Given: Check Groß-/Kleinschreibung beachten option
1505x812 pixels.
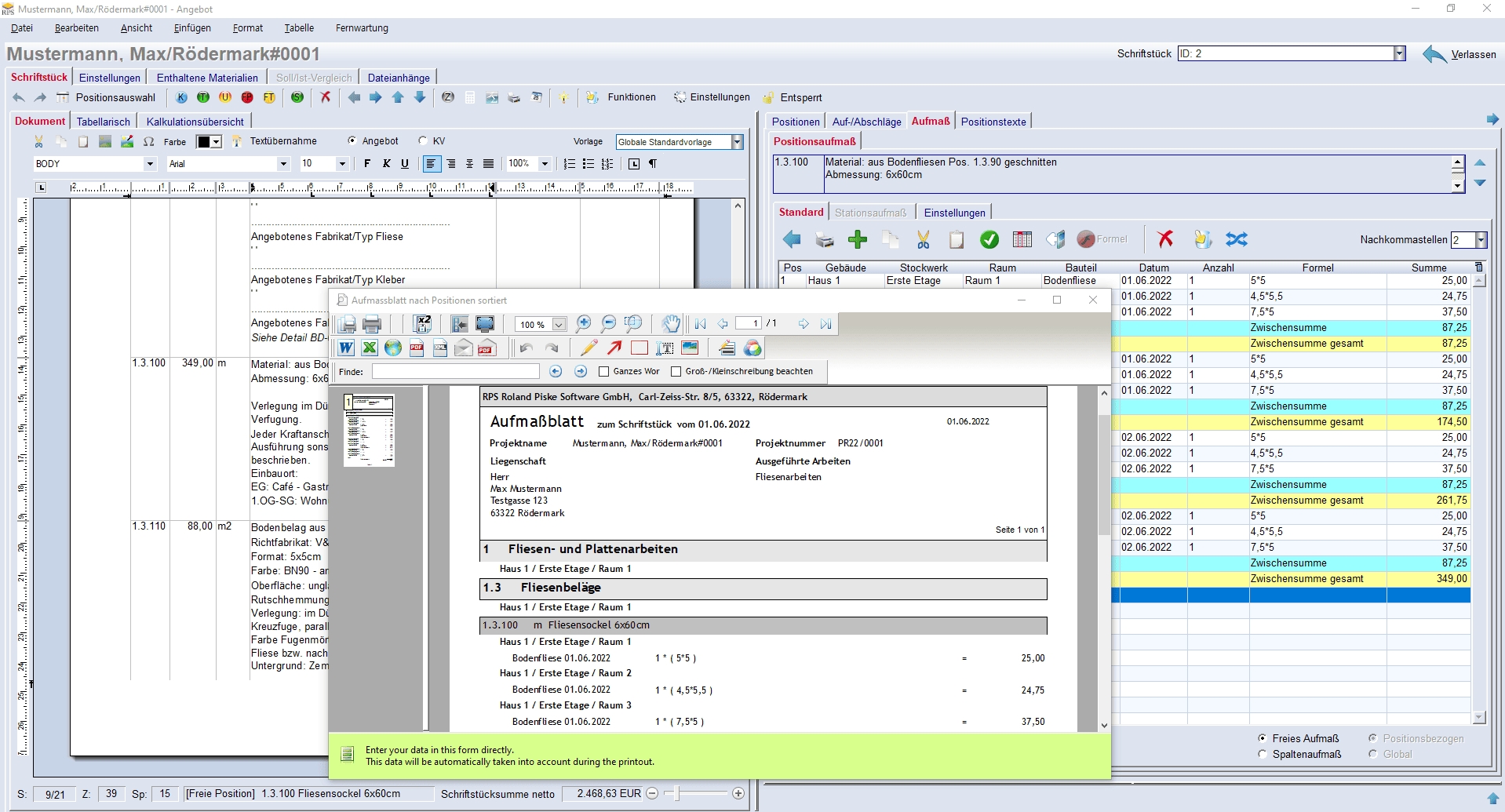Looking at the screenshot, I should tap(676, 372).
